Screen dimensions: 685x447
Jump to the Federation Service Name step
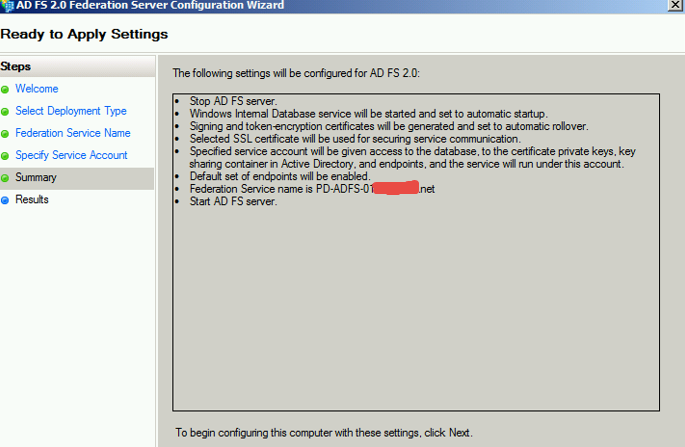pyautogui.click(x=72, y=133)
